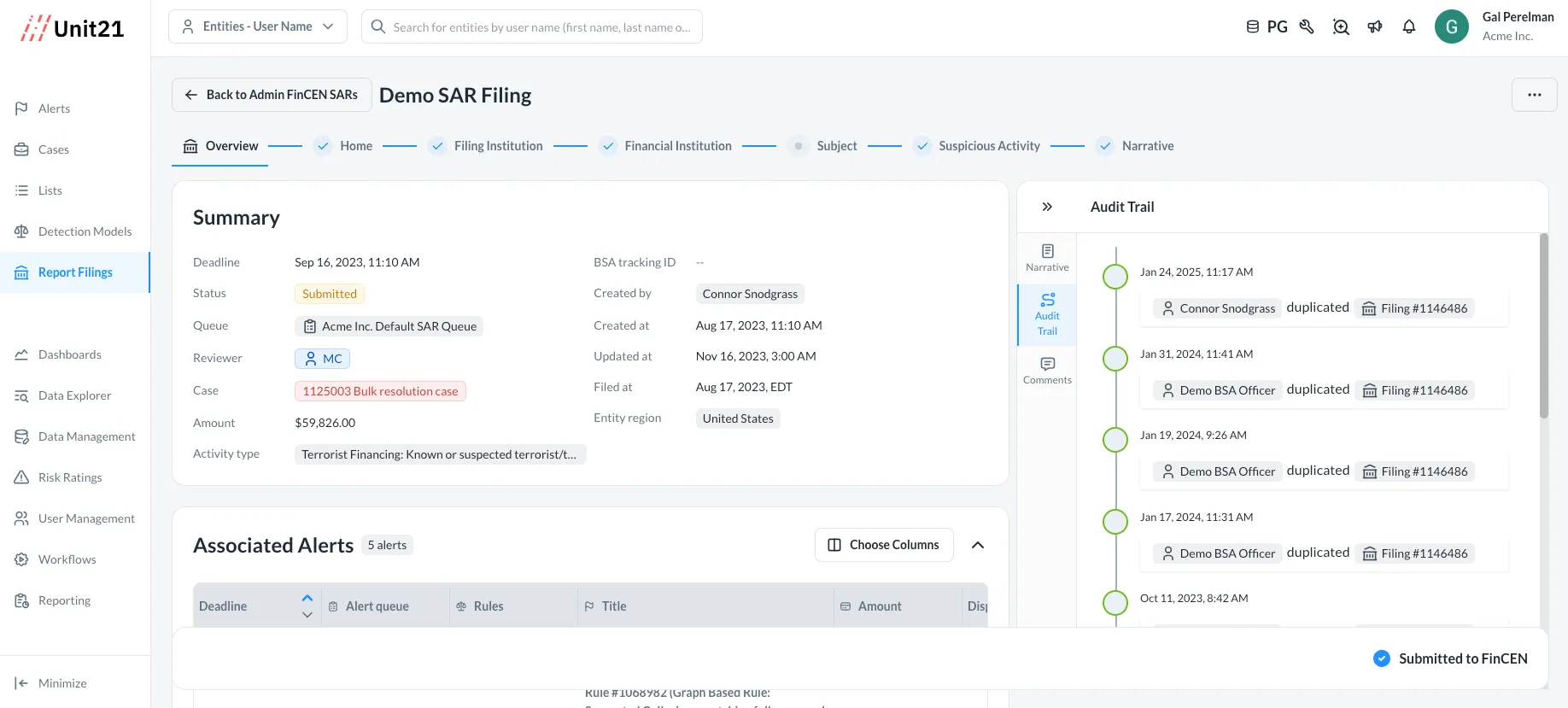Open the three-dot more options menu
The width and height of the screenshot is (1568, 708).
pyautogui.click(x=1535, y=95)
